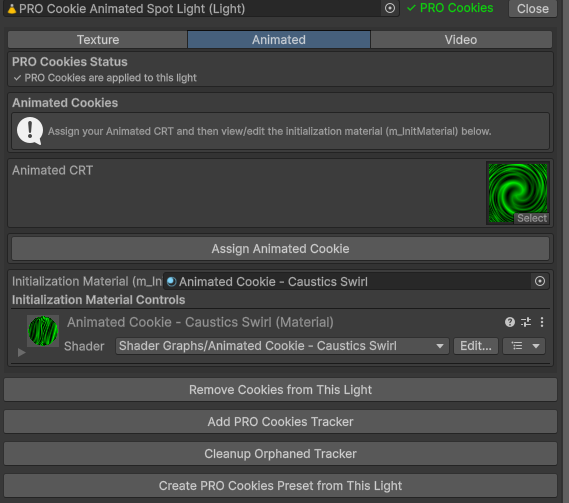This screenshot has height=503, width=569.
Task: Close the PRO Cookies panel
Action: [532, 9]
